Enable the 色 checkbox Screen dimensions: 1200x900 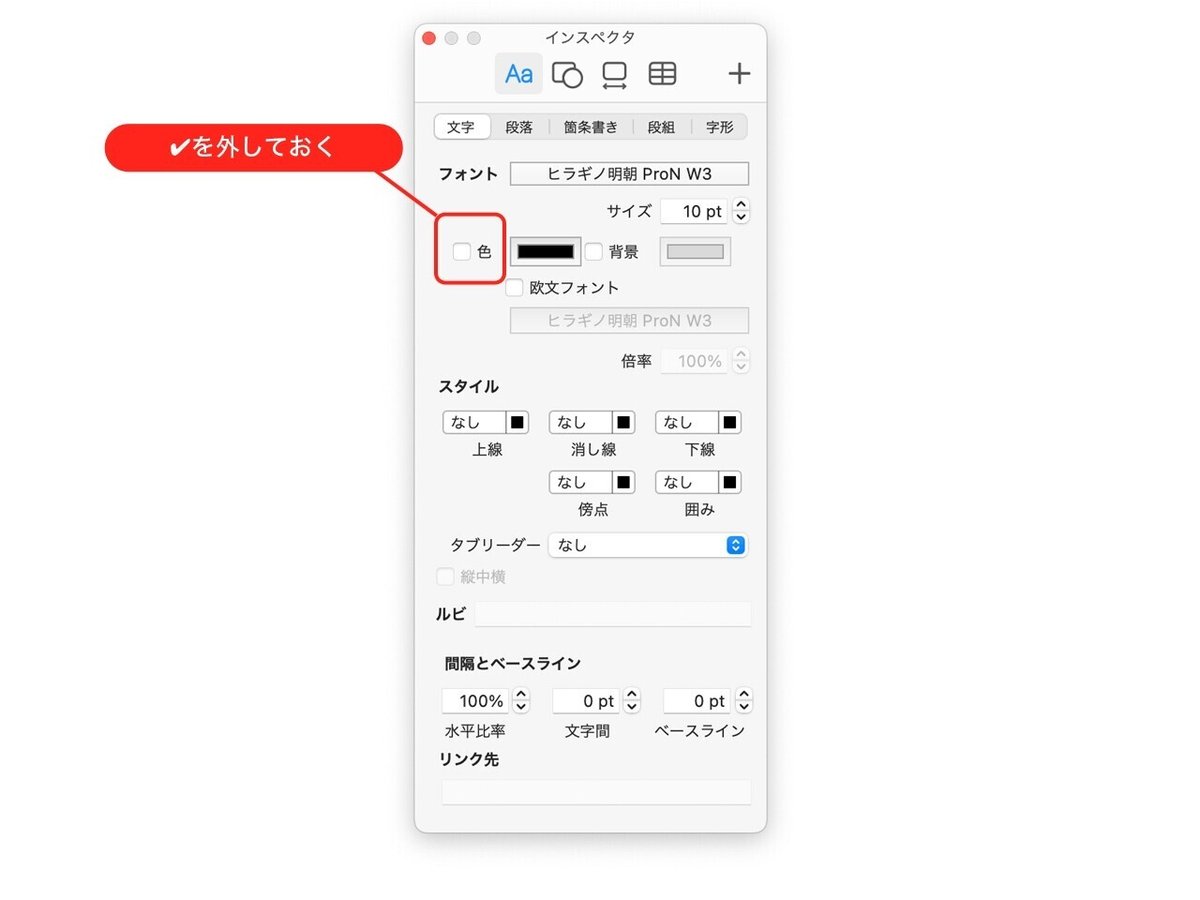(463, 251)
